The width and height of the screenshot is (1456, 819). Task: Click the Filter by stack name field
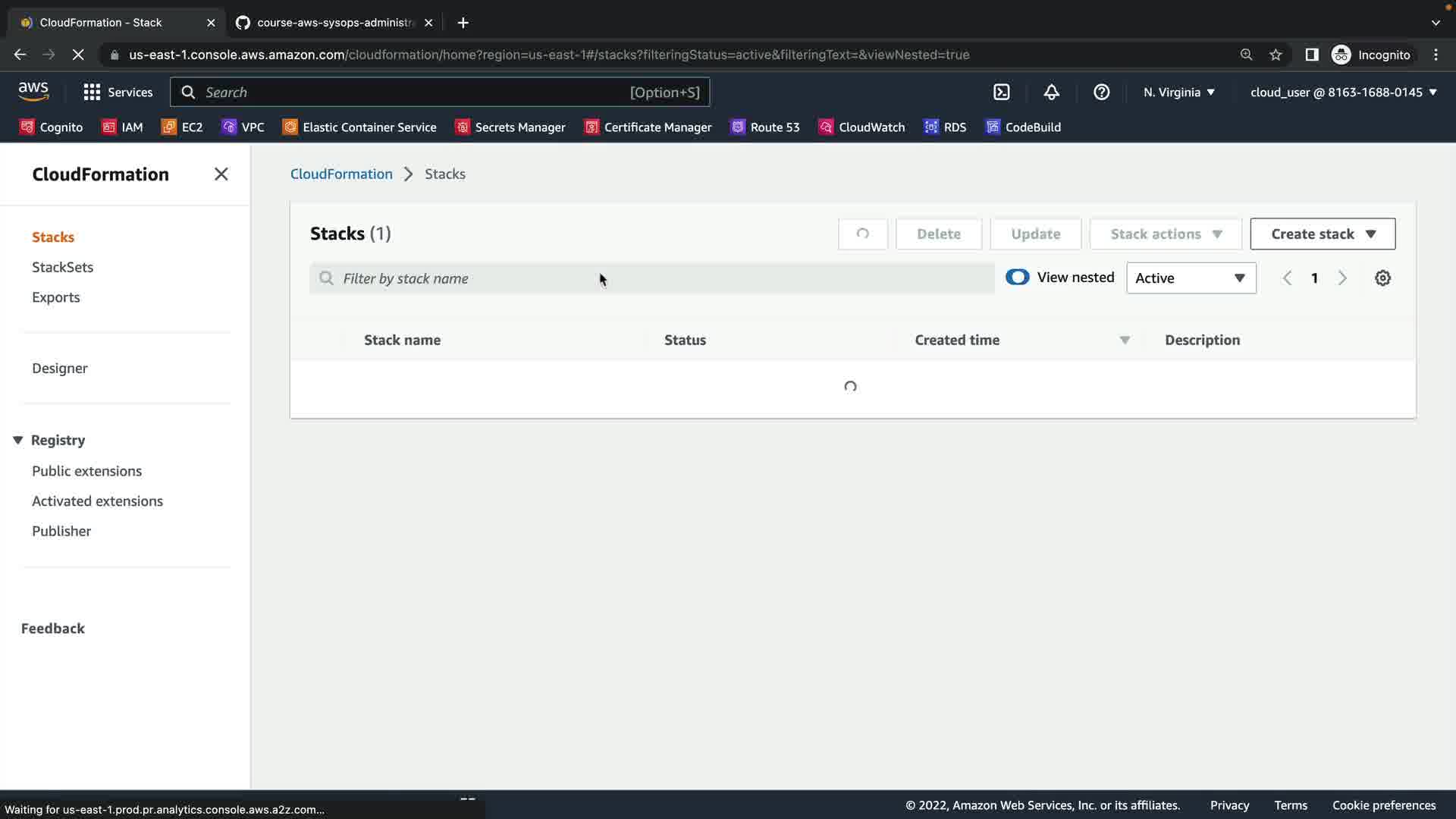coord(652,278)
